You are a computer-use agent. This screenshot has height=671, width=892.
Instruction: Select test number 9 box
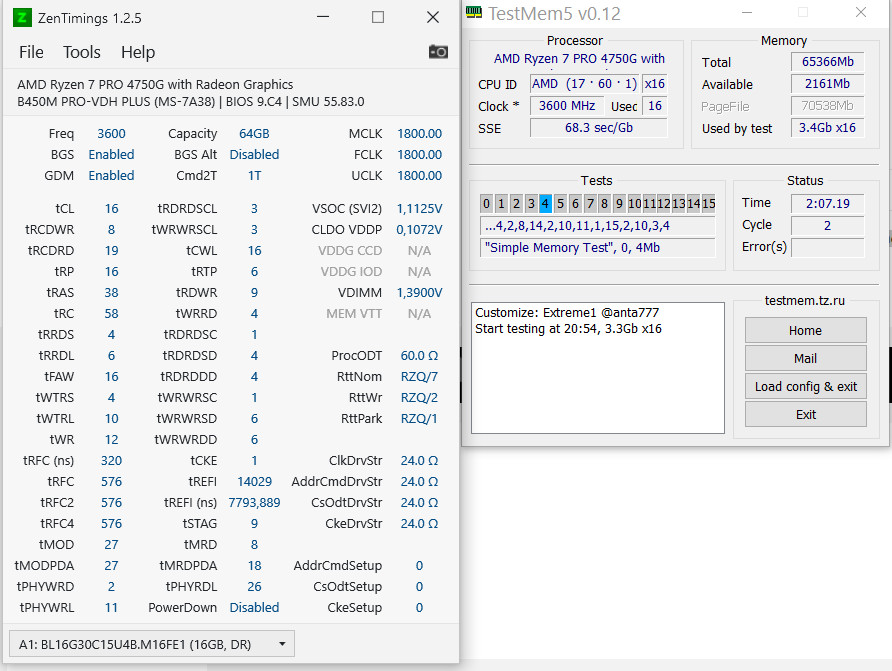tap(619, 204)
